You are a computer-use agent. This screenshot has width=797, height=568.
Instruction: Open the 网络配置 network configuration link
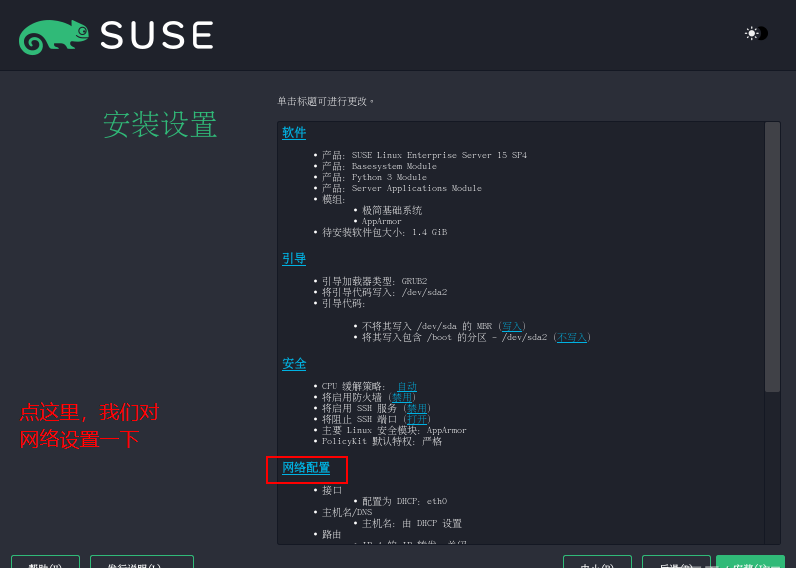coord(306,468)
